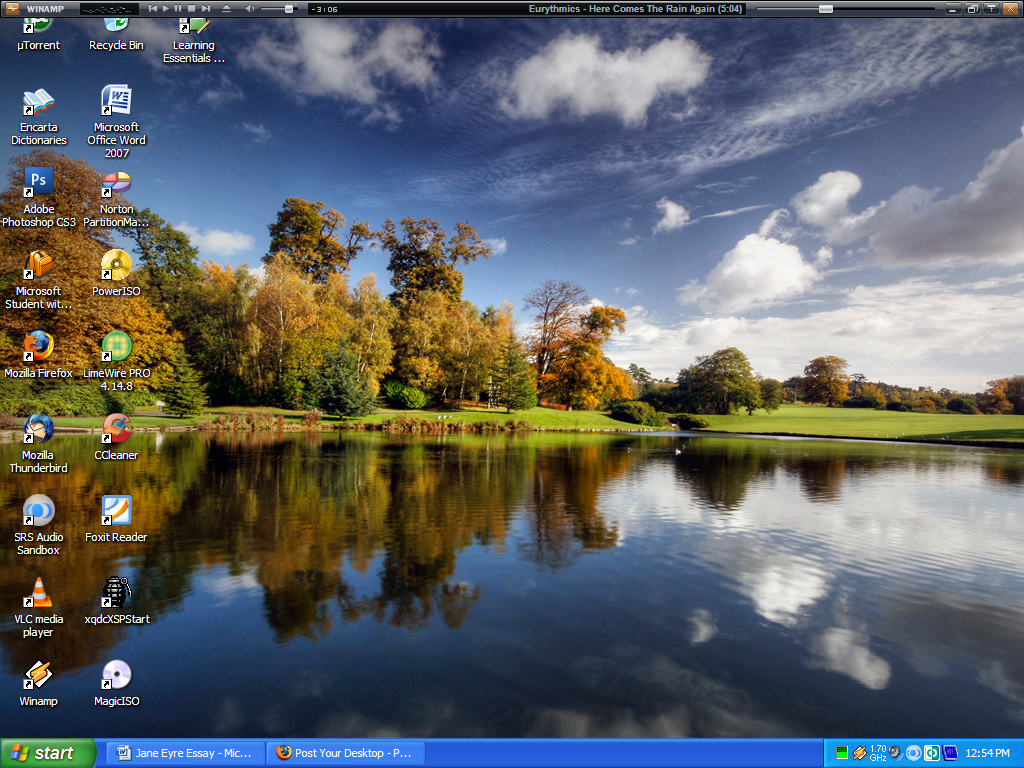Click the Winamp eject/open file button
The height and width of the screenshot is (768, 1024).
[226, 8]
